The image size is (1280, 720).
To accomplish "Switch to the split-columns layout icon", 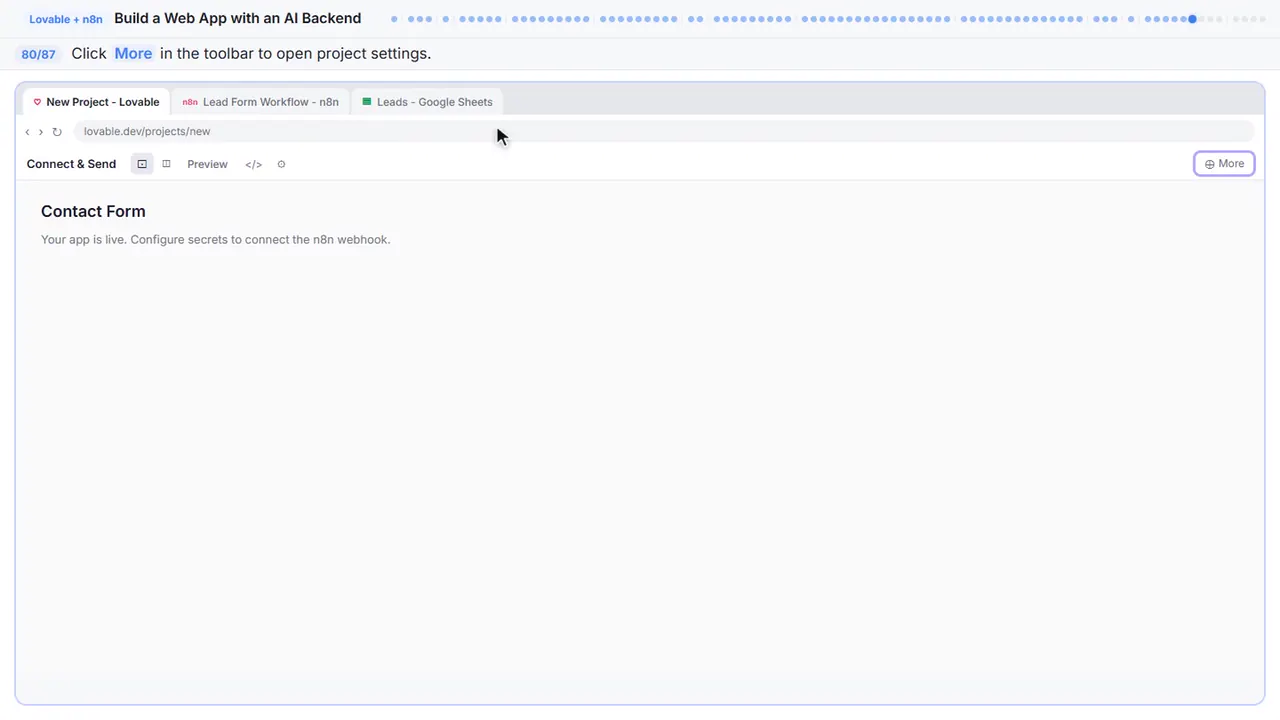I will pyautogui.click(x=166, y=164).
